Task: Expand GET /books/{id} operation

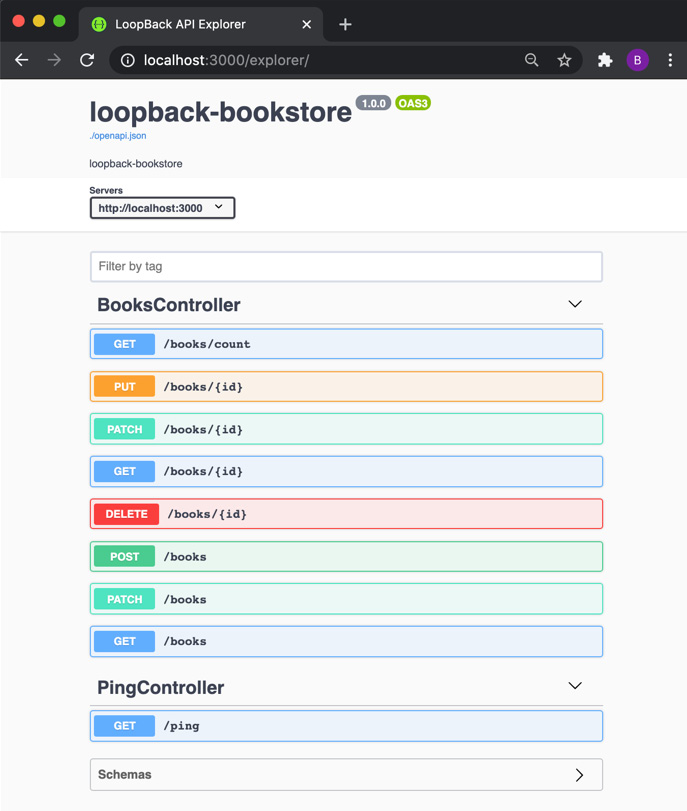Action: (346, 471)
